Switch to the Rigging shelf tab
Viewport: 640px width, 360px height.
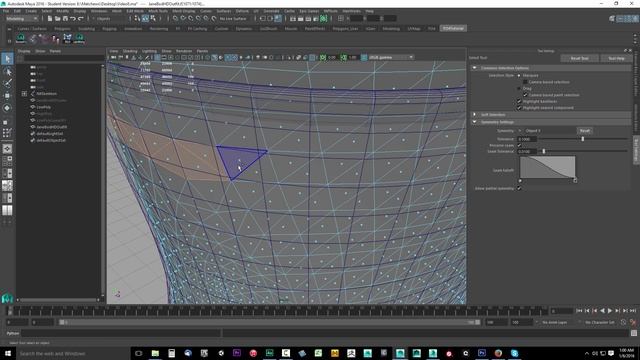pyautogui.click(x=109, y=29)
